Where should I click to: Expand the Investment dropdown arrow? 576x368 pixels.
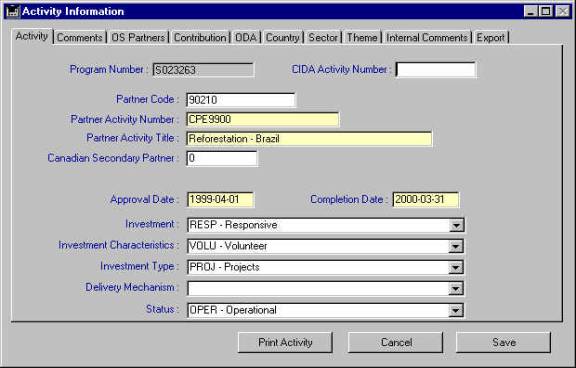click(x=456, y=225)
